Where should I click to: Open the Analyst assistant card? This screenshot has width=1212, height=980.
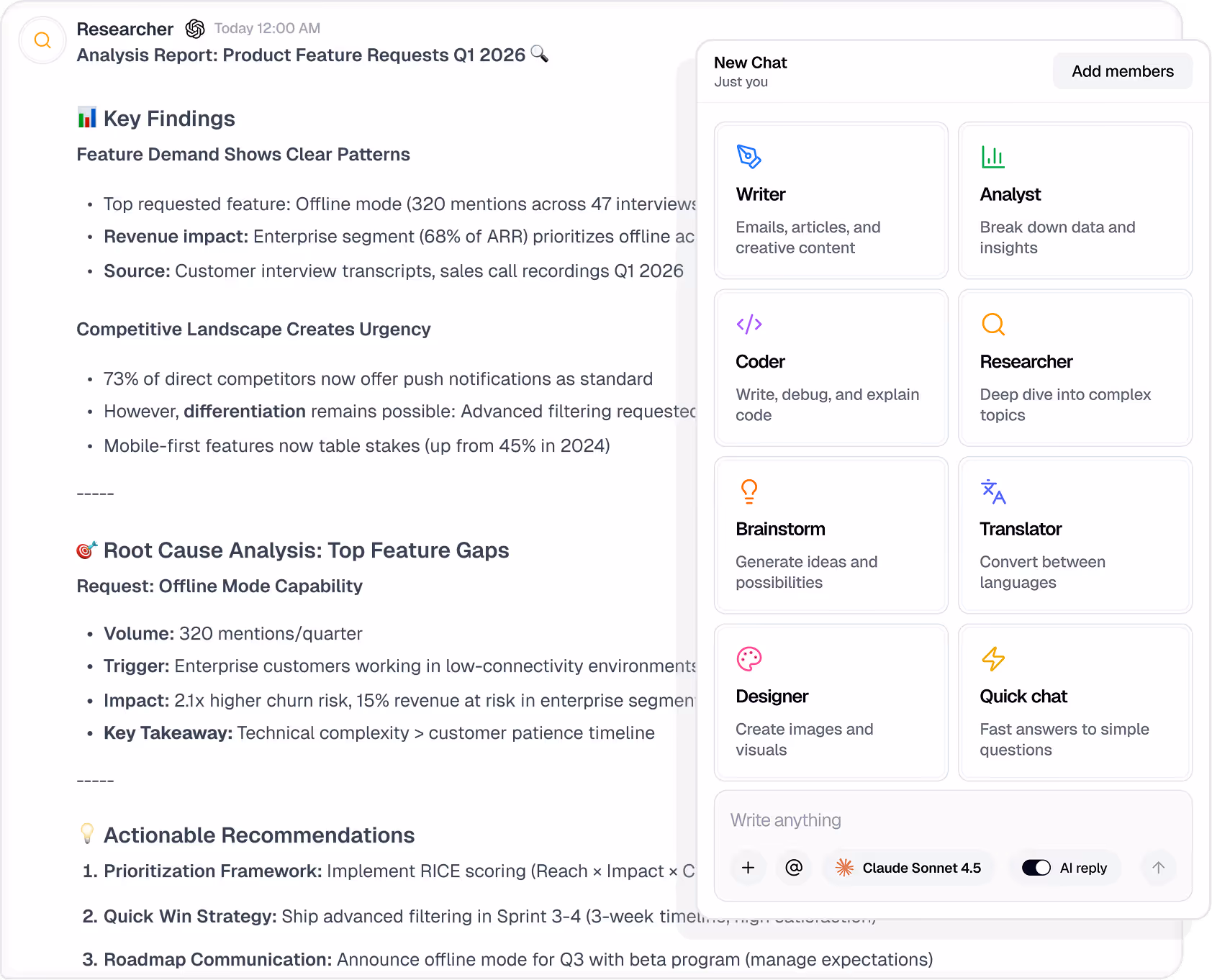pos(1075,201)
